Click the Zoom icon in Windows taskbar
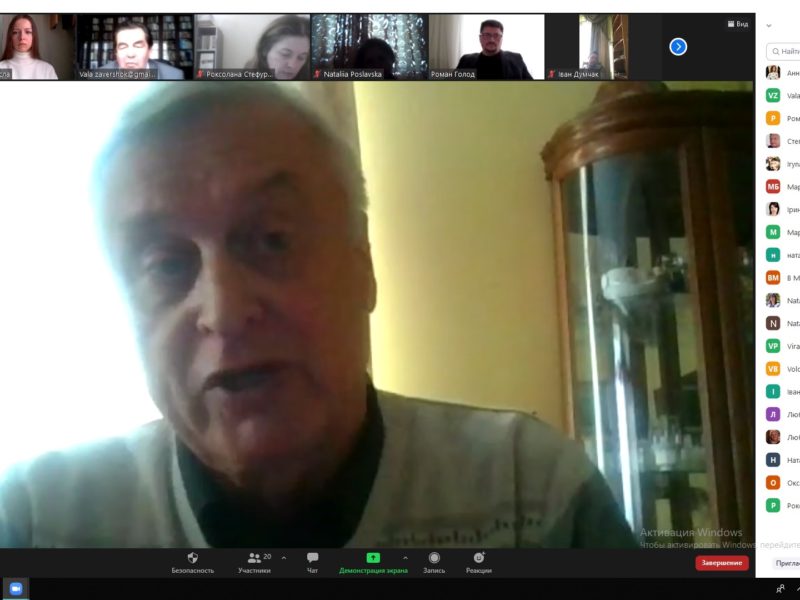 16,589
